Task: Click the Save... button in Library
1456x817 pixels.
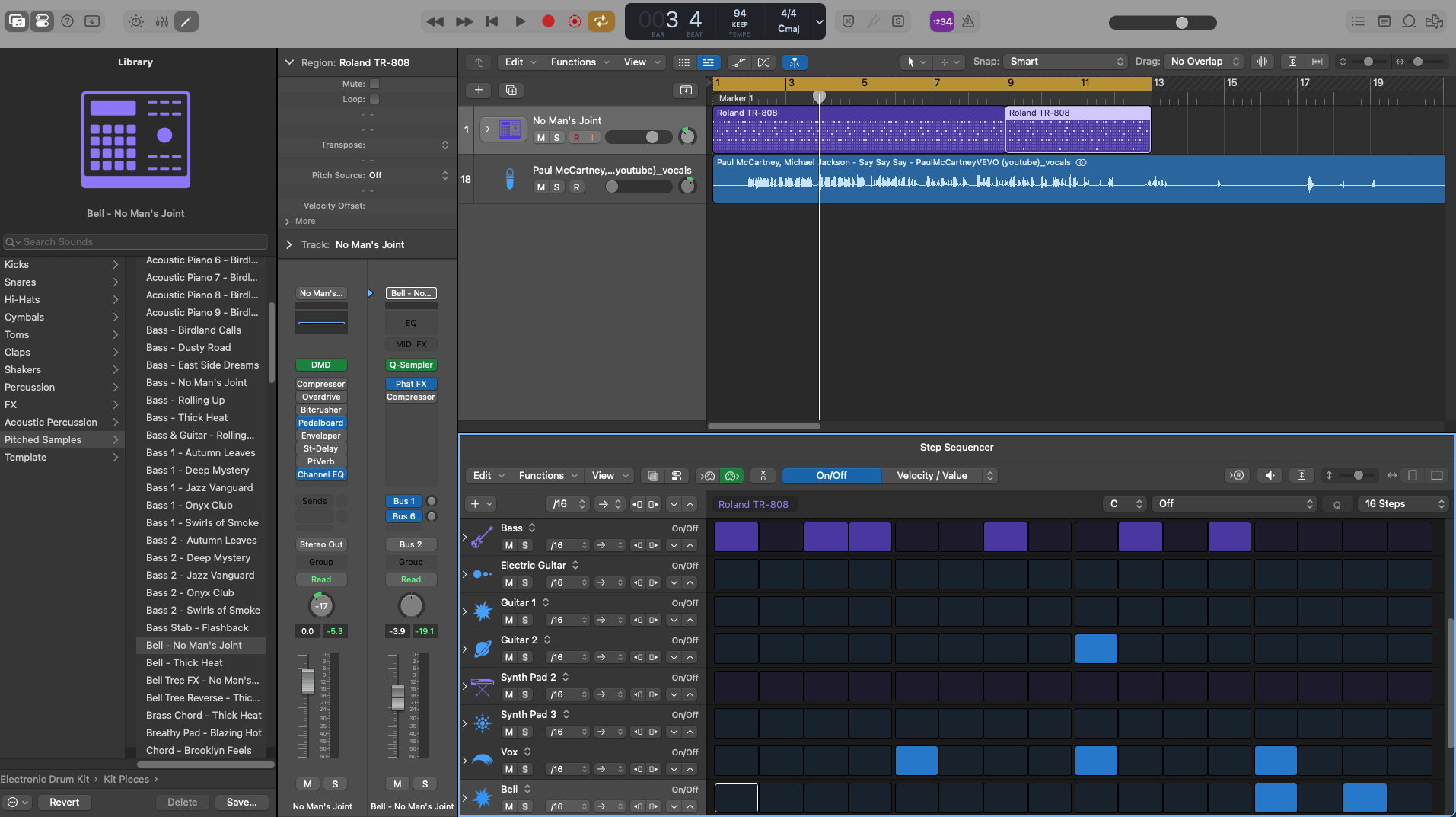Action: click(x=241, y=803)
